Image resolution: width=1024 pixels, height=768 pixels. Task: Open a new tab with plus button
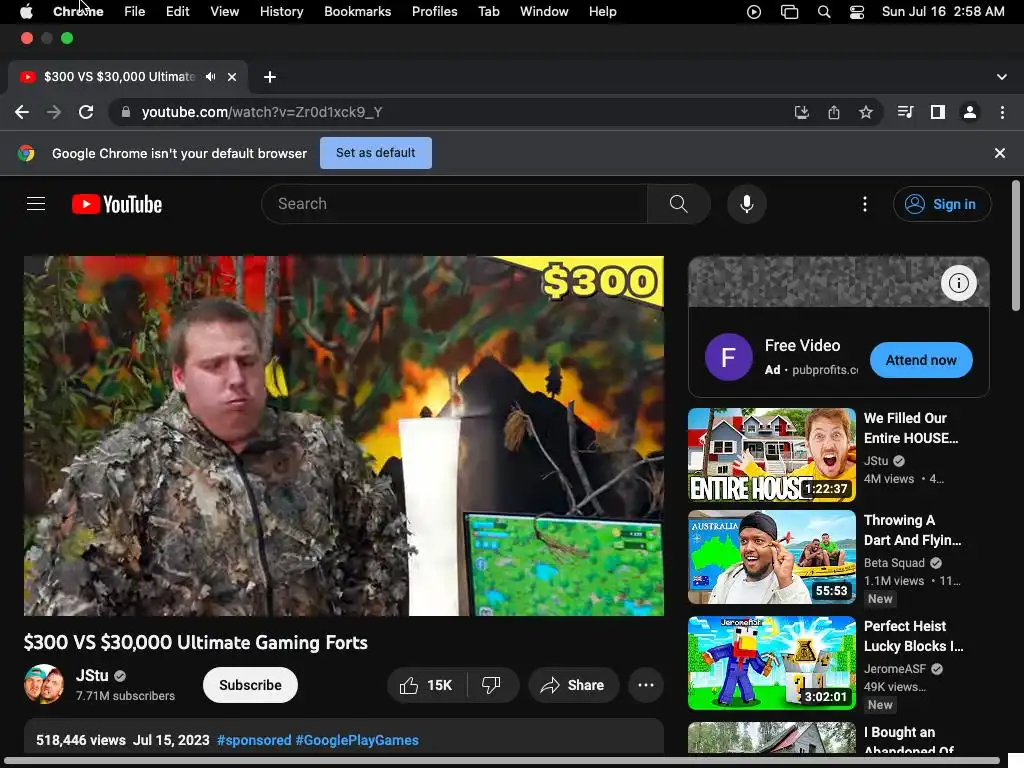[270, 77]
